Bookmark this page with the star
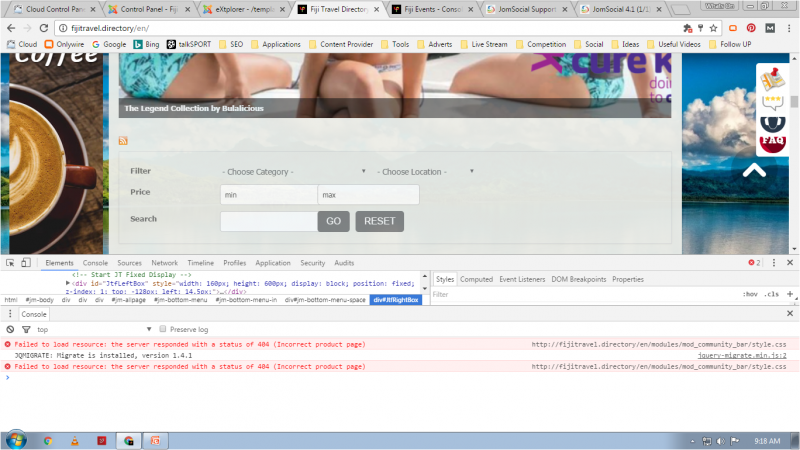 (713, 28)
